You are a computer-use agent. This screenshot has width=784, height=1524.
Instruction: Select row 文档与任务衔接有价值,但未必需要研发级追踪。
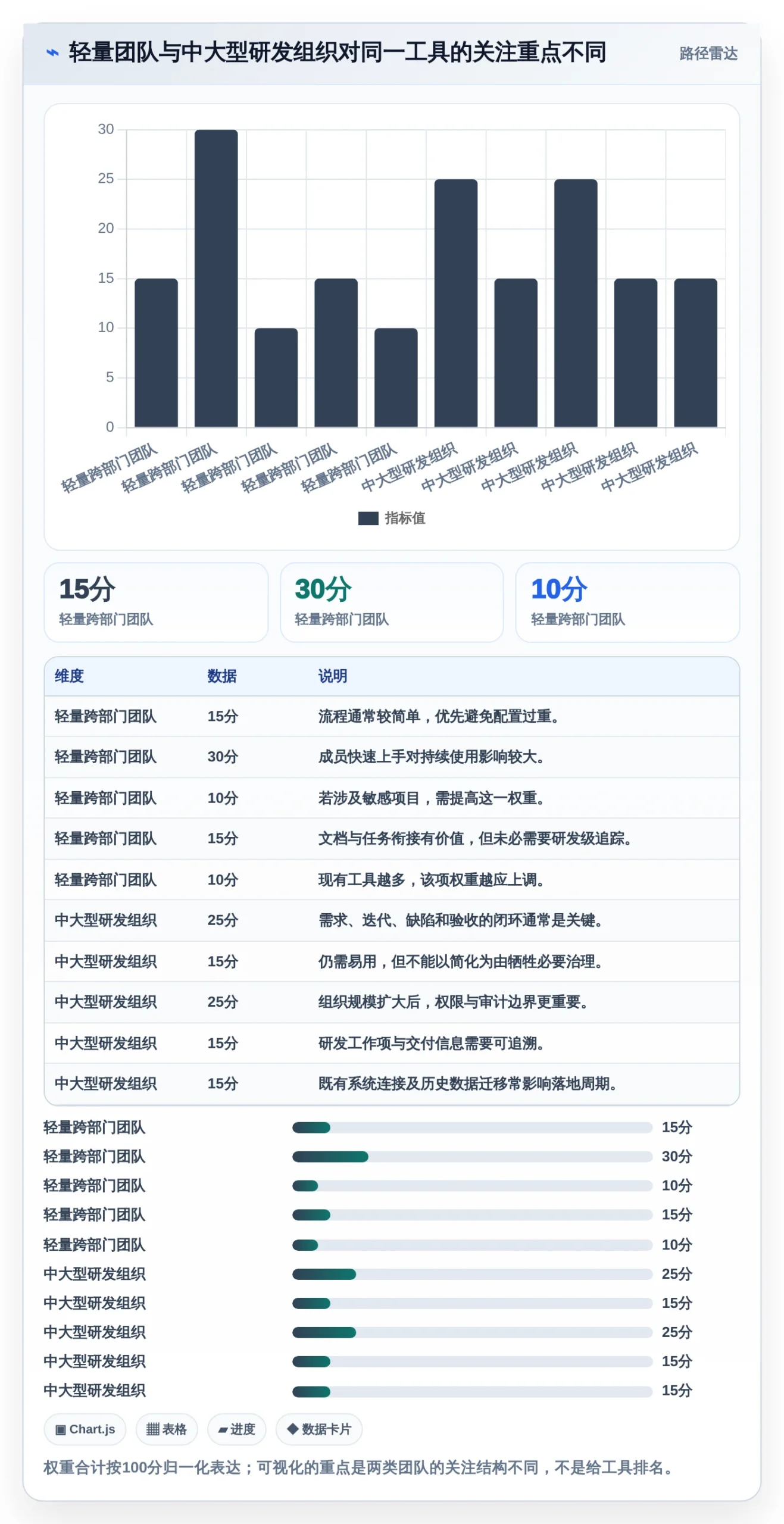point(392,838)
